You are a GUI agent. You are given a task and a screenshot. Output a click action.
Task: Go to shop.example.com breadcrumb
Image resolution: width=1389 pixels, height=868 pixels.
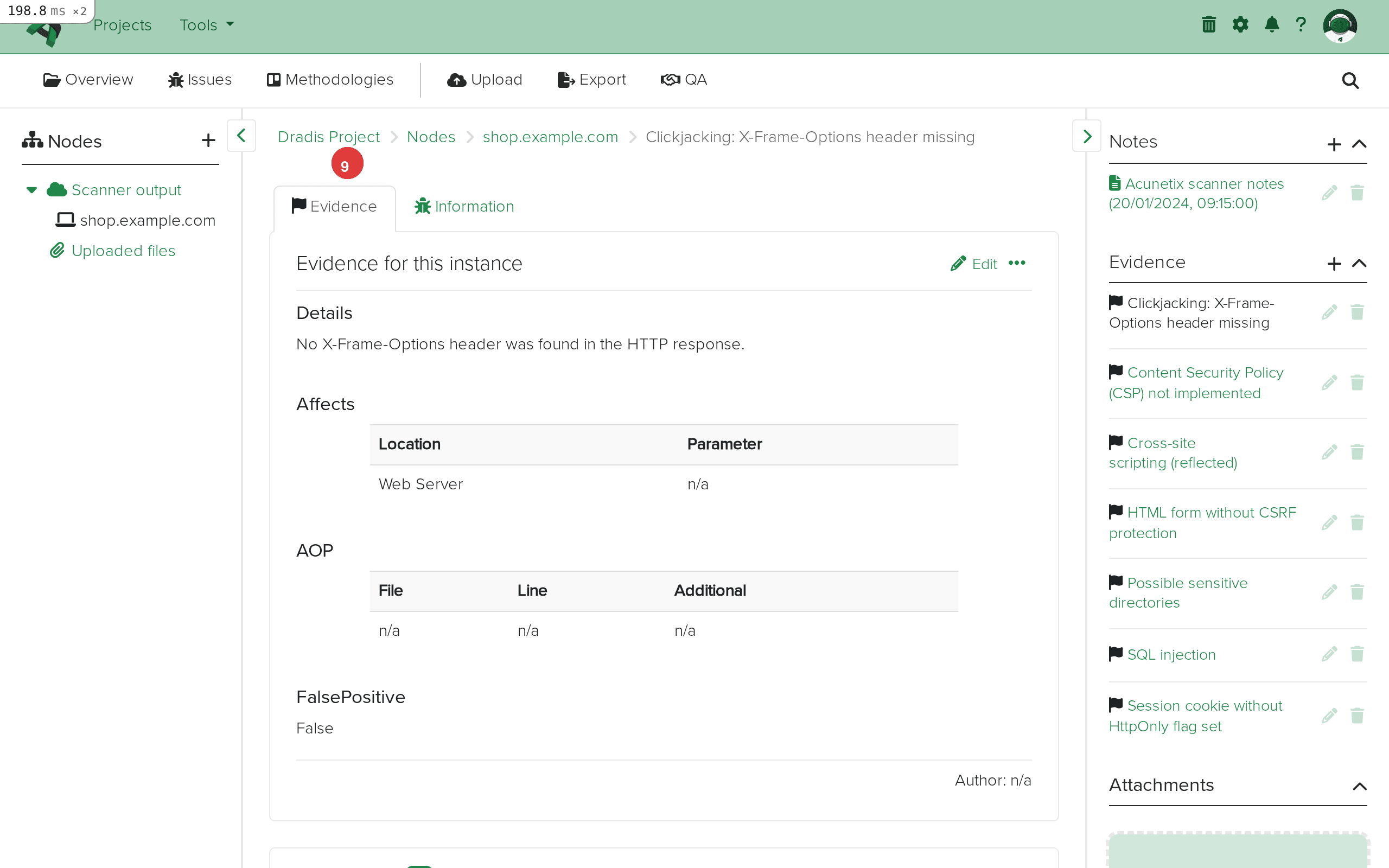tap(550, 137)
